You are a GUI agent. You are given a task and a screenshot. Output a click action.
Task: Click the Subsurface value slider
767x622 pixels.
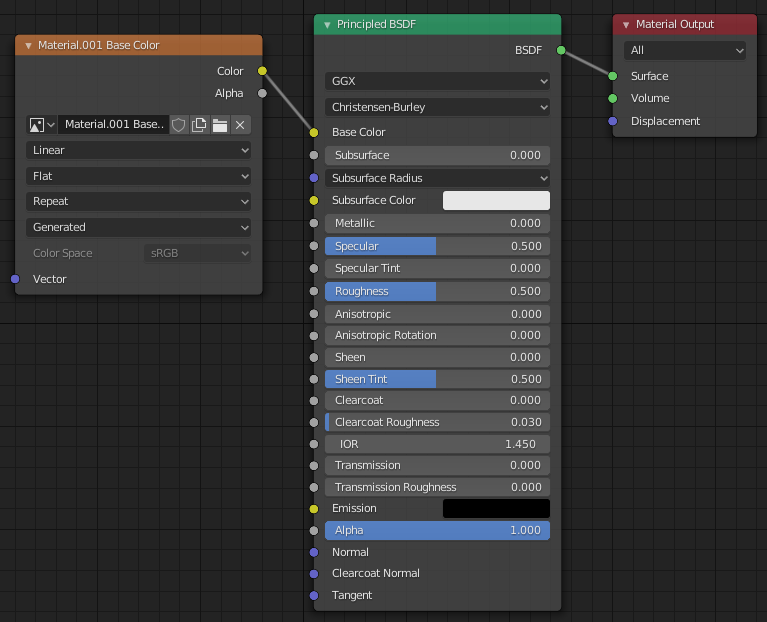click(437, 156)
